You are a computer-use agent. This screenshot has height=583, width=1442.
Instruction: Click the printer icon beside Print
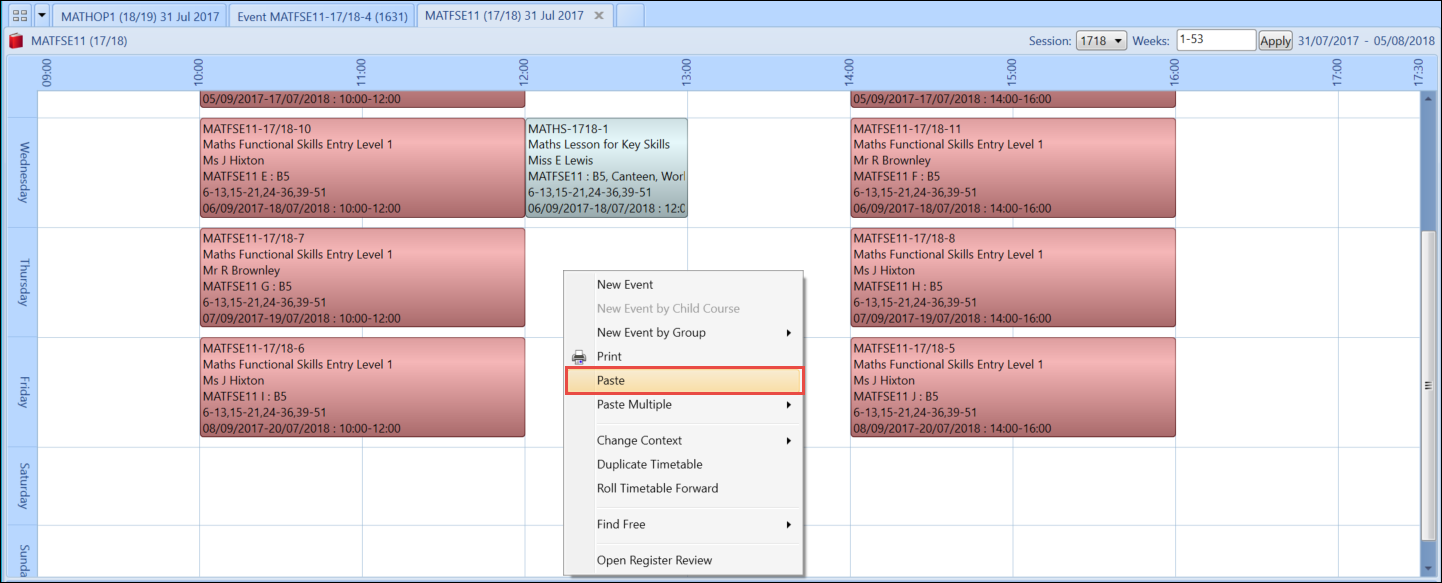(x=578, y=357)
